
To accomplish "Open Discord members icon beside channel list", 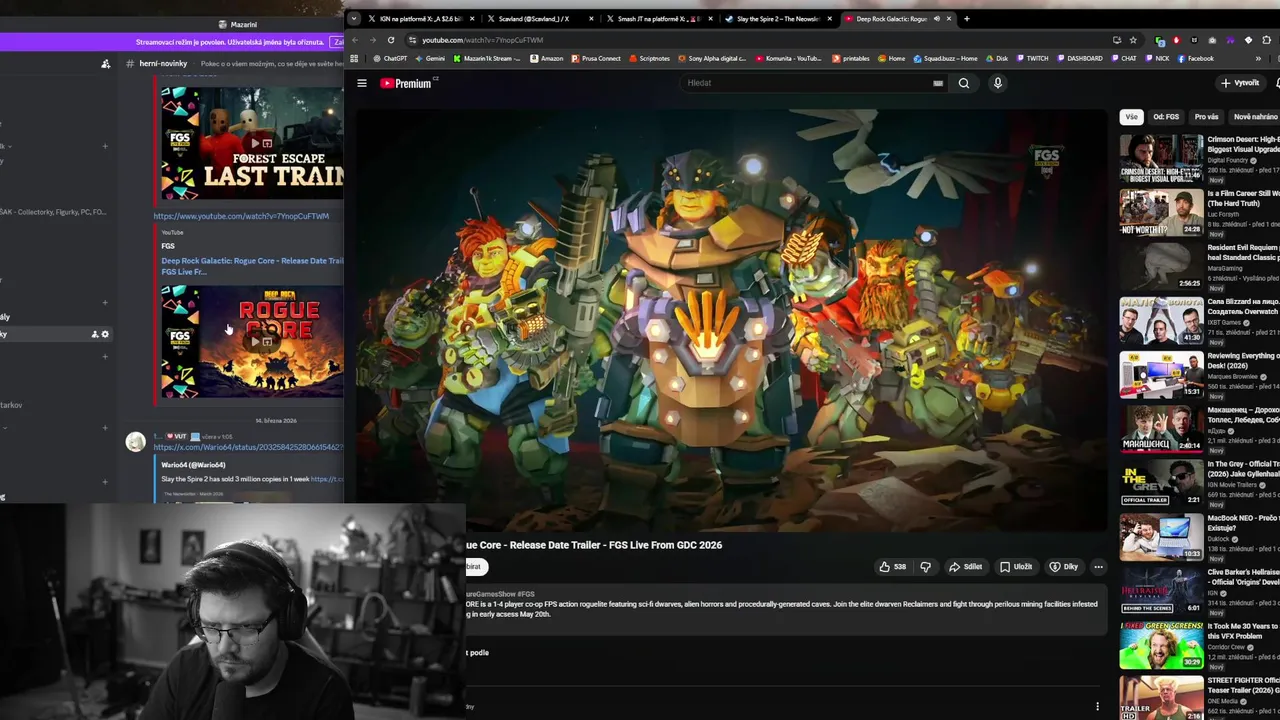I will click(x=105, y=64).
